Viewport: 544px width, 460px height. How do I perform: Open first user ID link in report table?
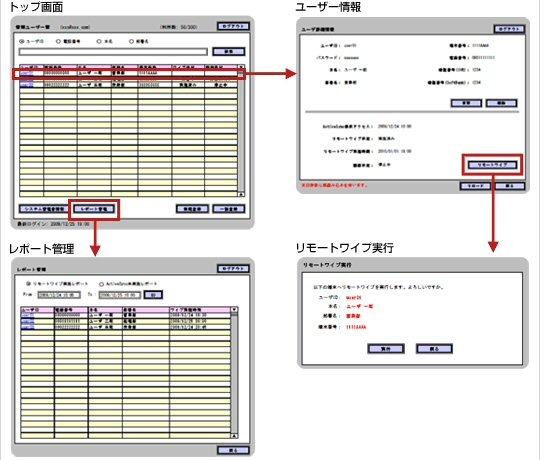click(27, 315)
